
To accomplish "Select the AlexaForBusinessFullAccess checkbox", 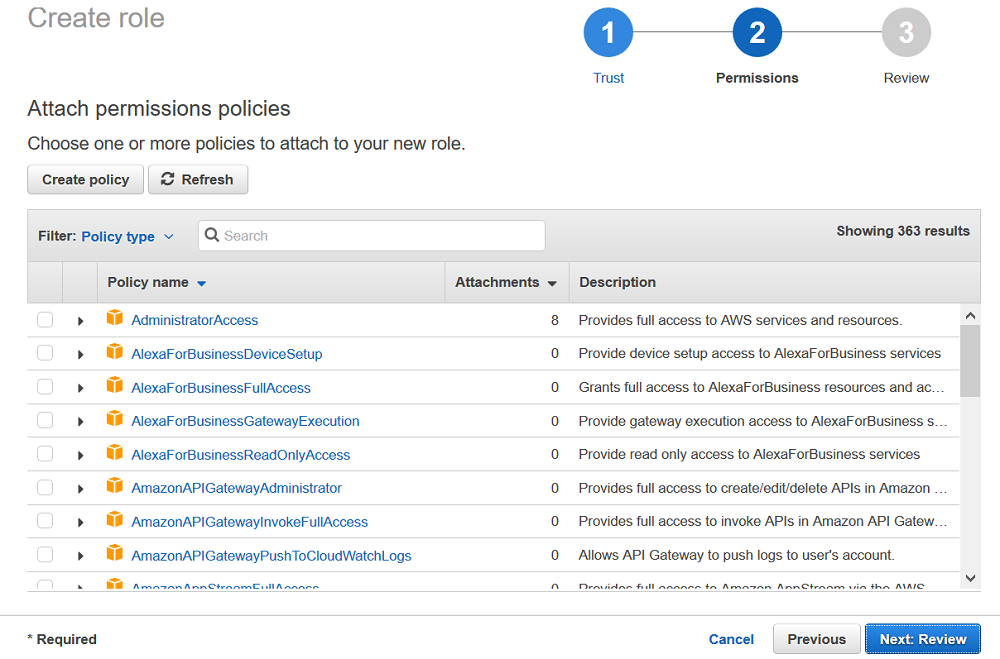I will point(45,387).
